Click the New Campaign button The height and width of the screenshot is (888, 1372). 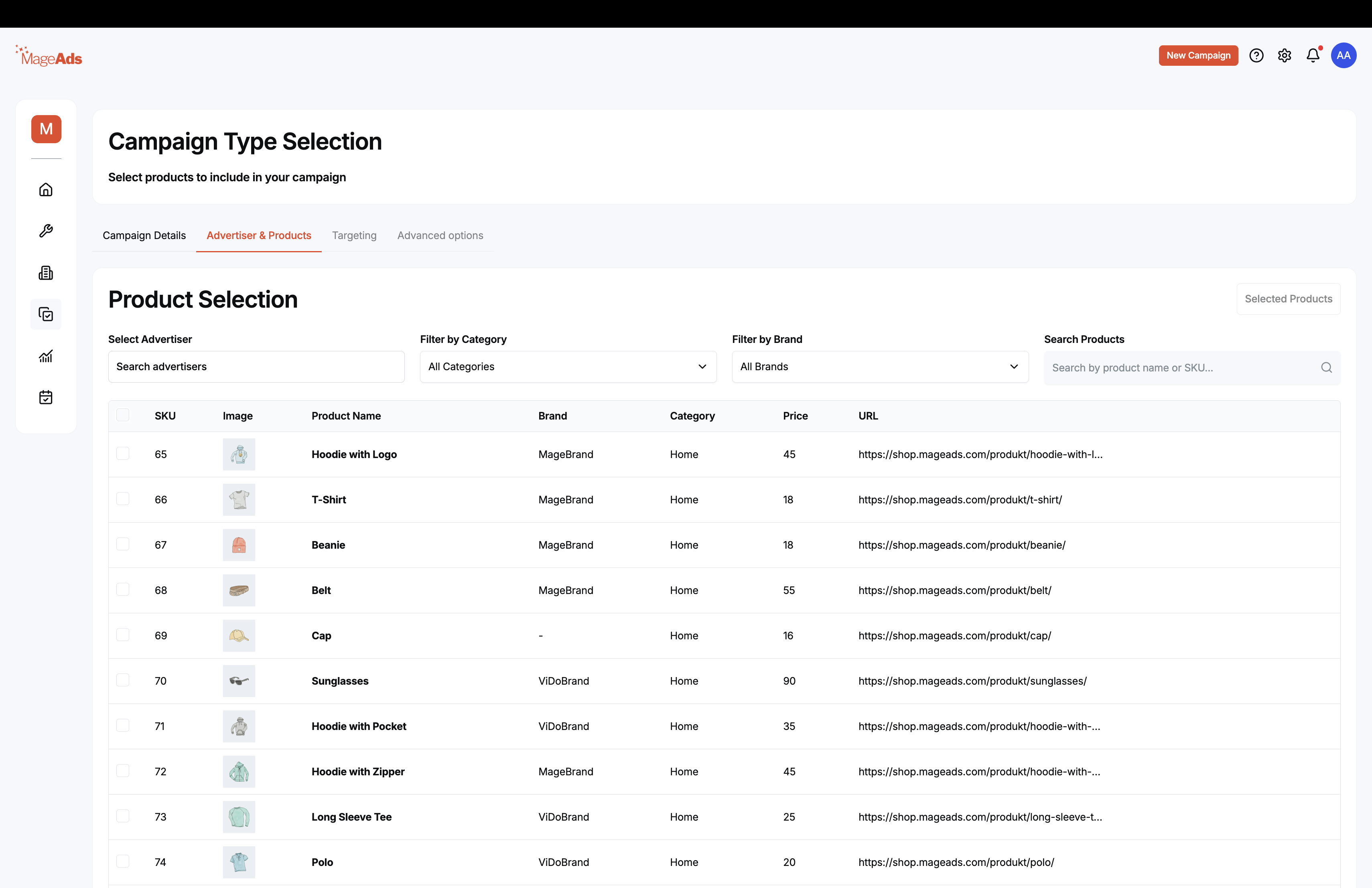pos(1198,55)
